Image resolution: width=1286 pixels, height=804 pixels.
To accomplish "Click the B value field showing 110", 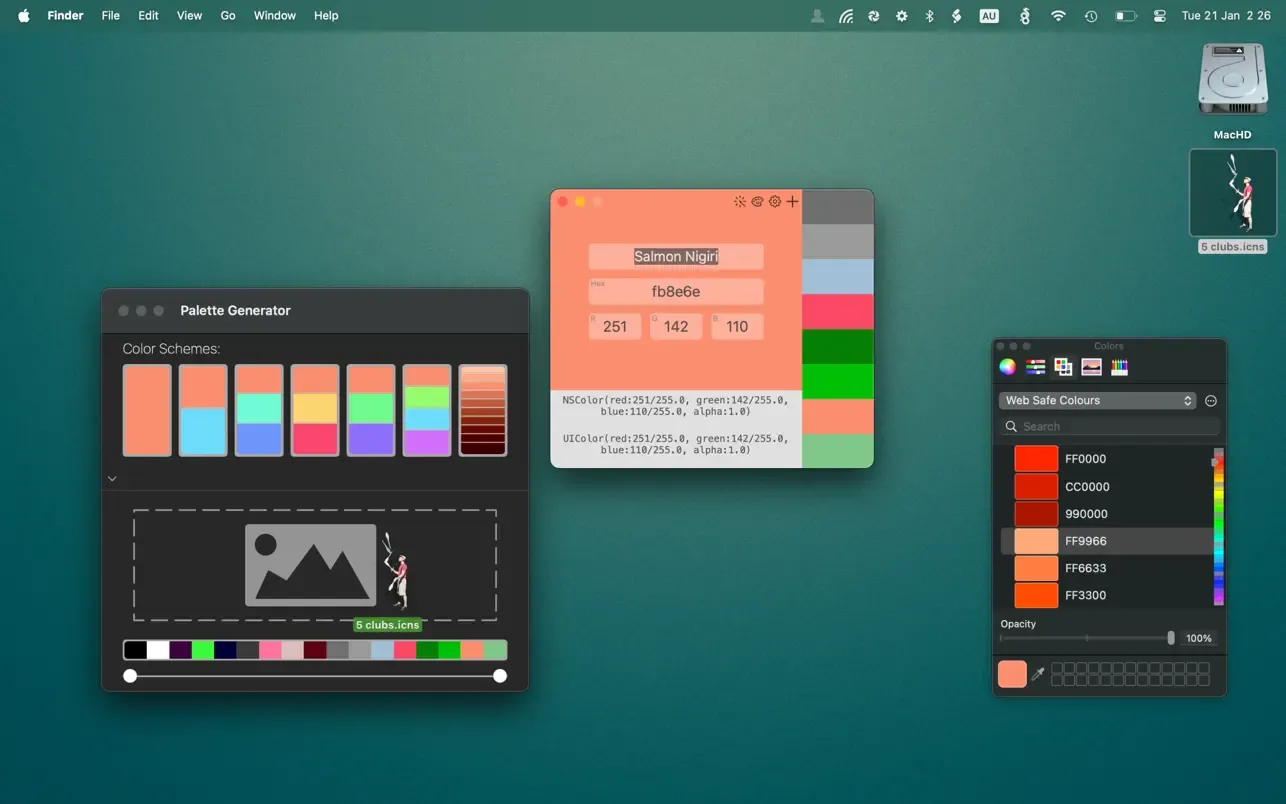I will coord(737,326).
